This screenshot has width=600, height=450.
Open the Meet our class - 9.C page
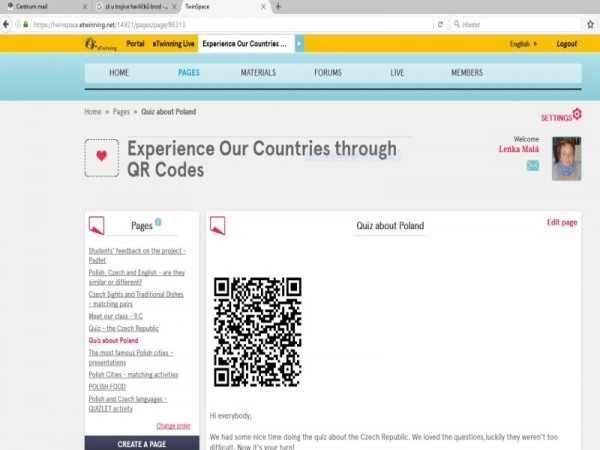(116, 316)
